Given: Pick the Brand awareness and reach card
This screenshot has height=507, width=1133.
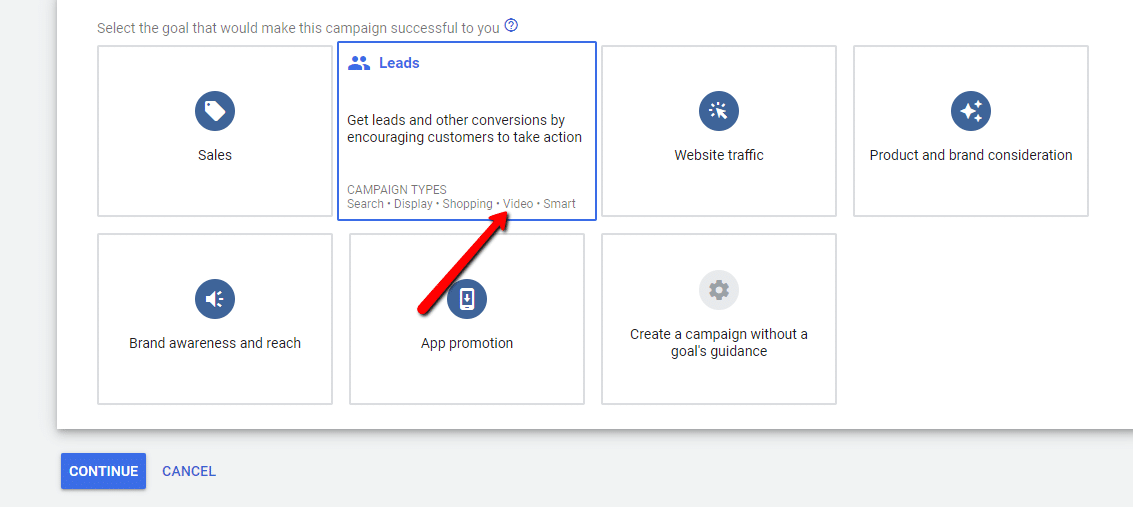Looking at the screenshot, I should click(x=215, y=318).
